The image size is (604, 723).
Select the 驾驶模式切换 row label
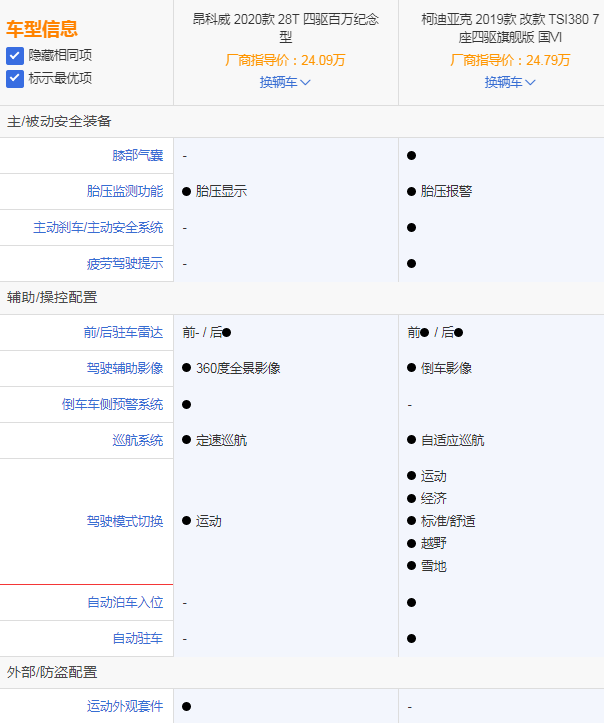click(x=124, y=521)
